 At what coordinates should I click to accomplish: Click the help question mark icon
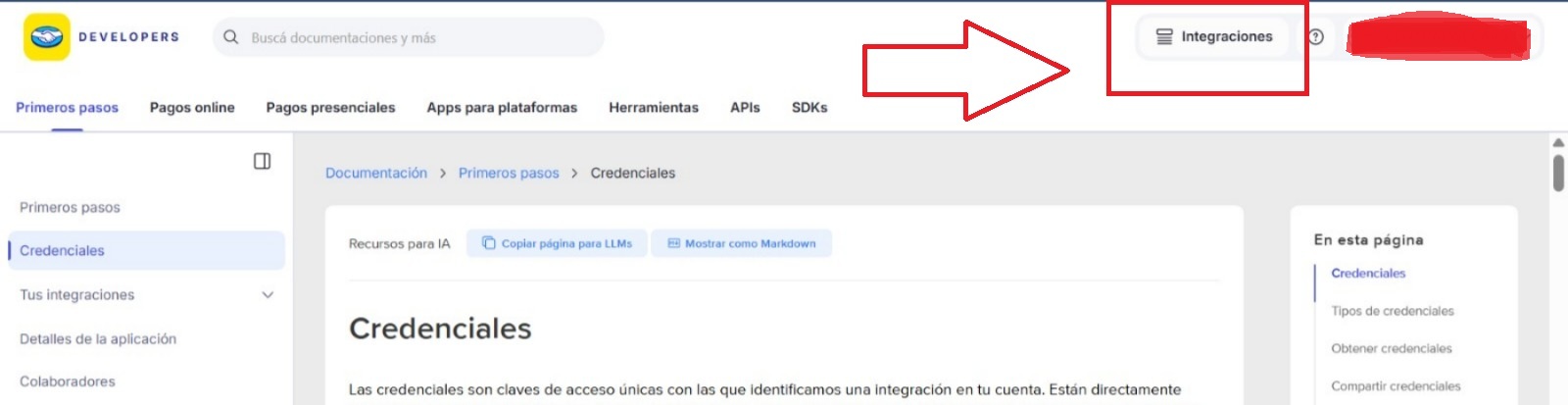tap(1316, 36)
